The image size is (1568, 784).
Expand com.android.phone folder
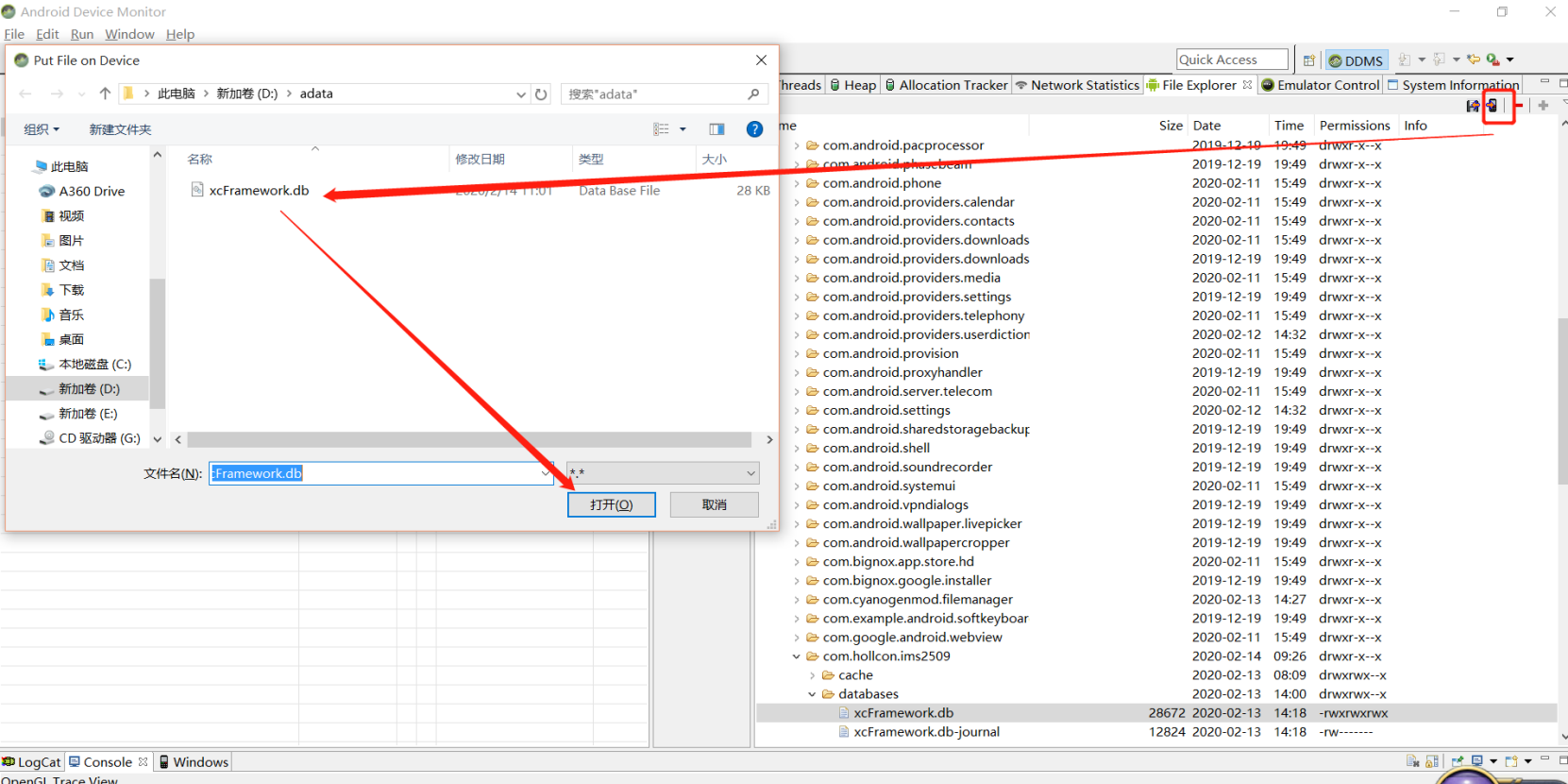797,183
